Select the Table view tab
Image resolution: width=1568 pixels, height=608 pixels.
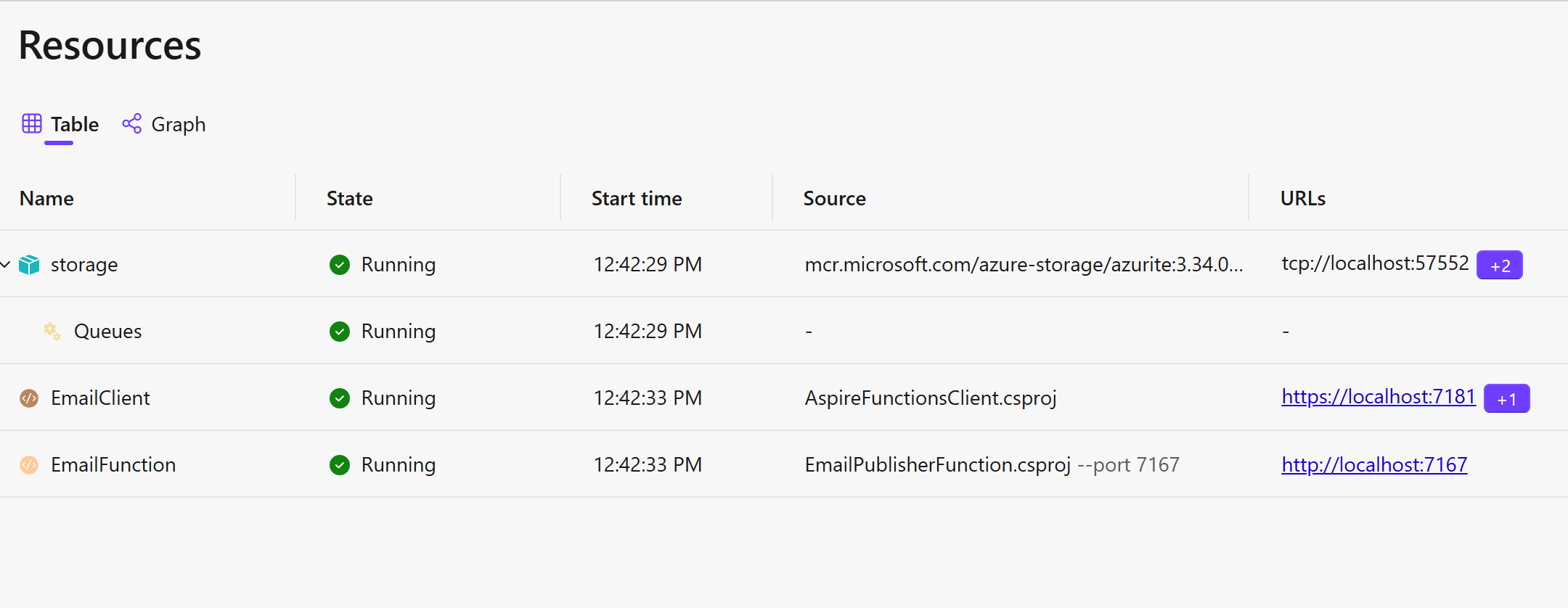[x=60, y=125]
